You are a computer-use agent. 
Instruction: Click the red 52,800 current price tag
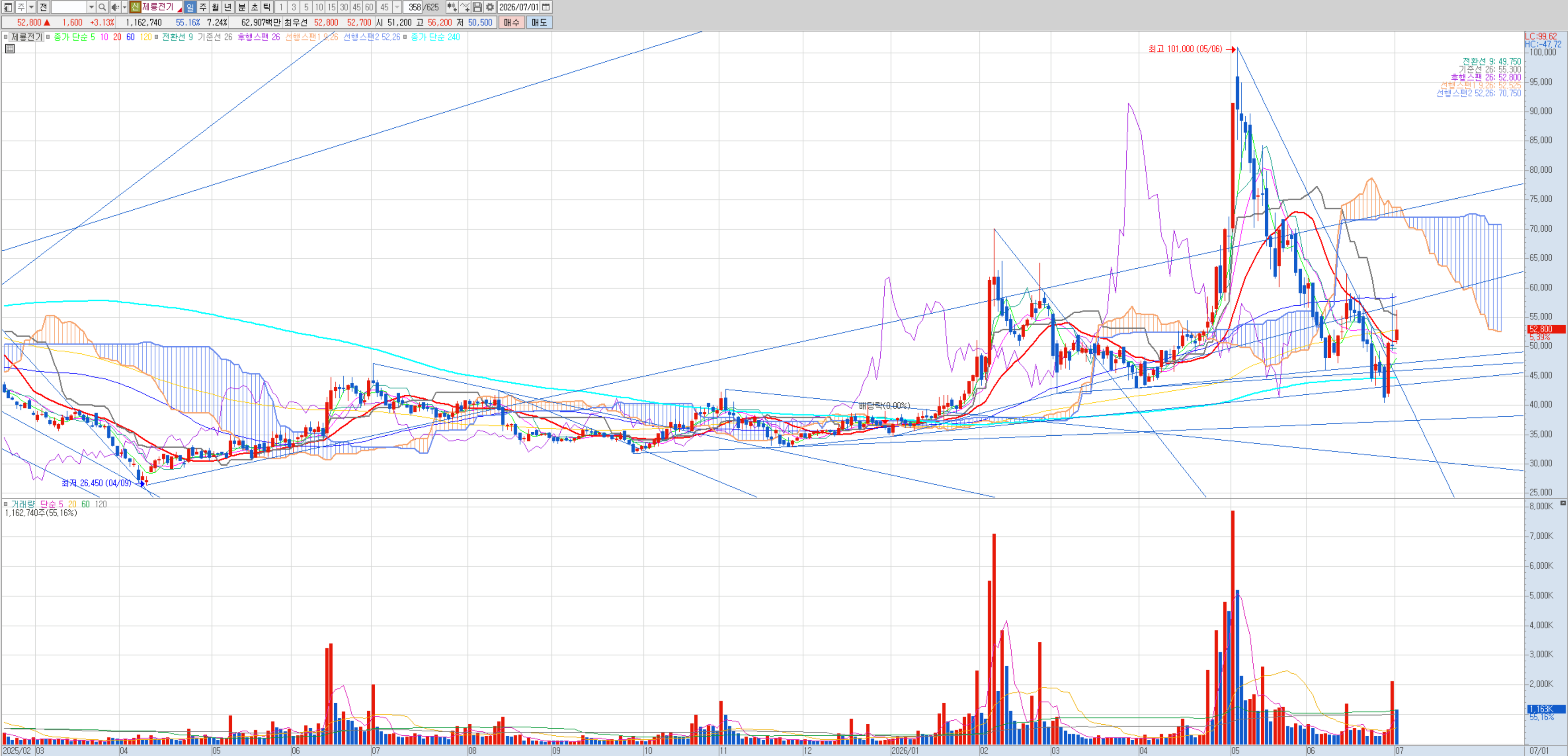pos(1546,329)
